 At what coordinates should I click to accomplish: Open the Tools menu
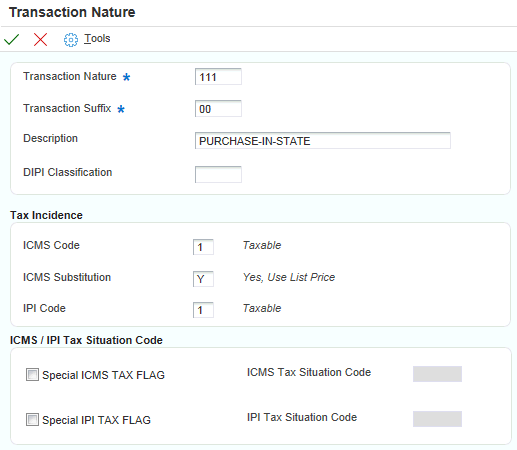tap(97, 39)
